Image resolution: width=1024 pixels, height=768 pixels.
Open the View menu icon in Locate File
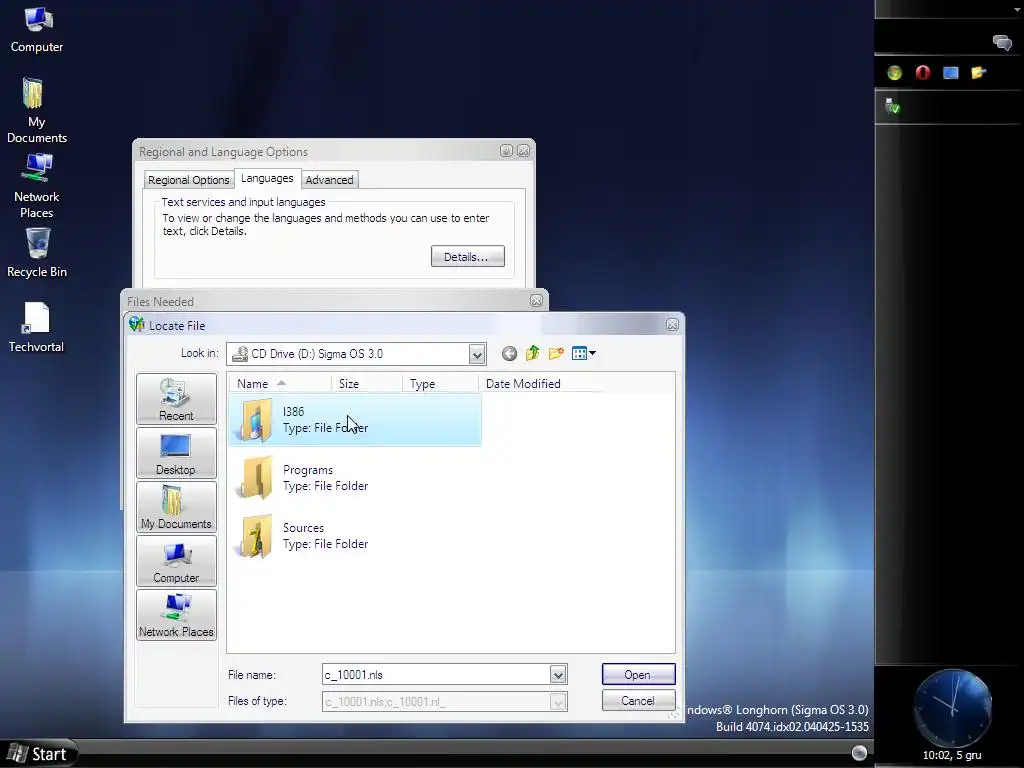[x=583, y=353]
